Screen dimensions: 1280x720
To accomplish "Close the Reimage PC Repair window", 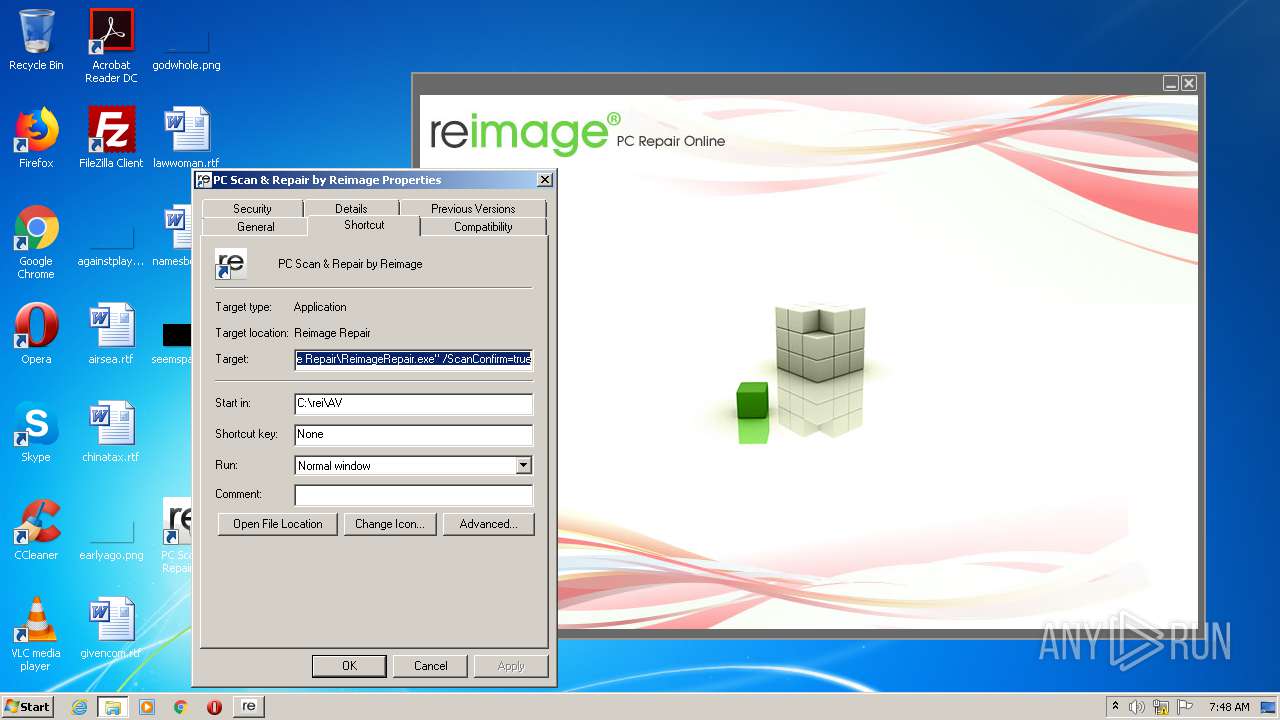I will [1189, 84].
